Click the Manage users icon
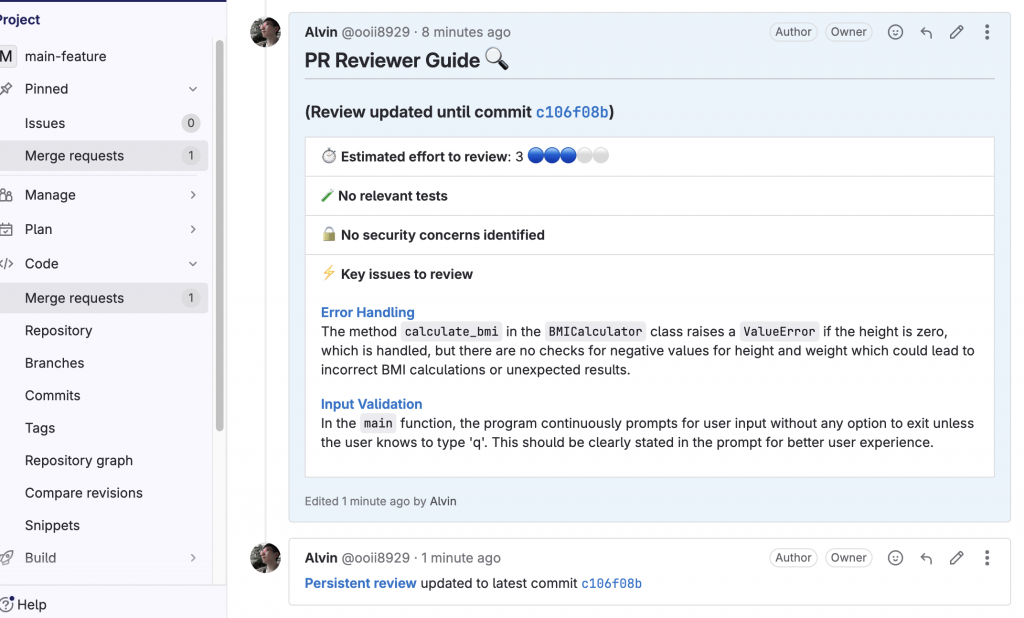The height and width of the screenshot is (618, 1024). point(7,195)
